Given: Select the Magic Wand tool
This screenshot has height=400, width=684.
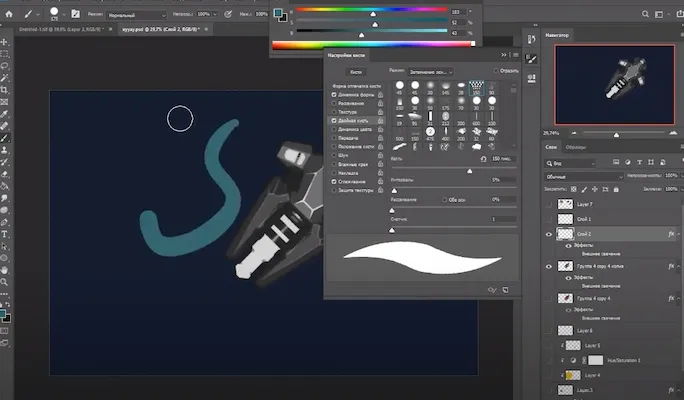Looking at the screenshot, I should 5,77.
